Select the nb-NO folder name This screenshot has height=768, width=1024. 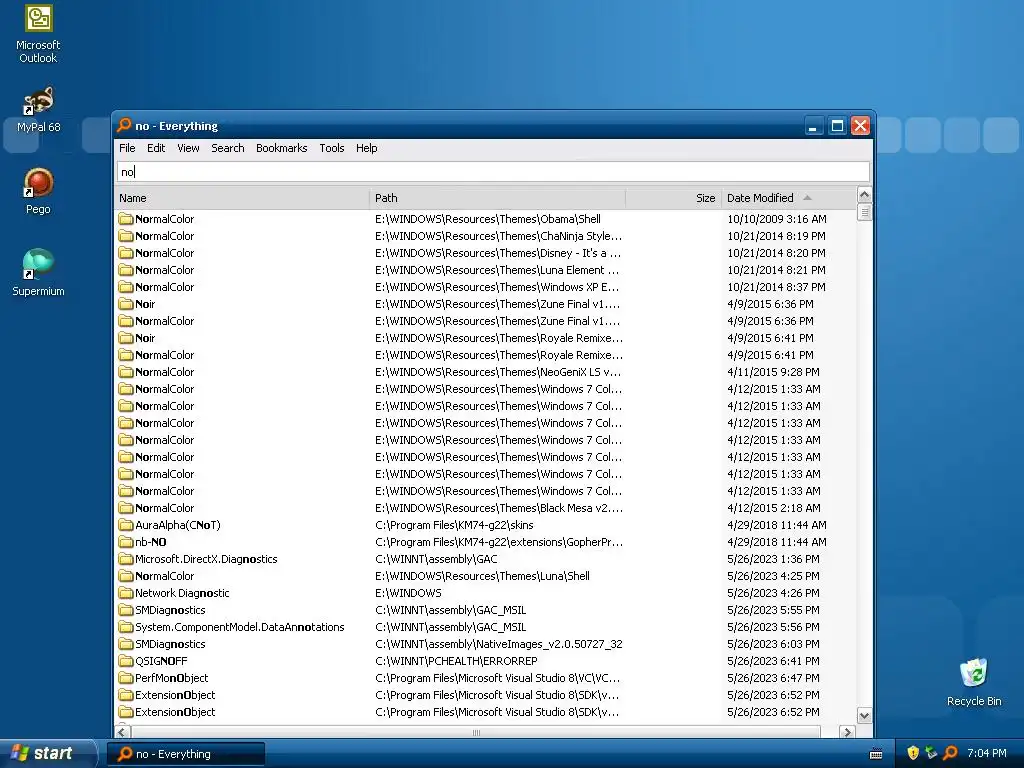(150, 541)
